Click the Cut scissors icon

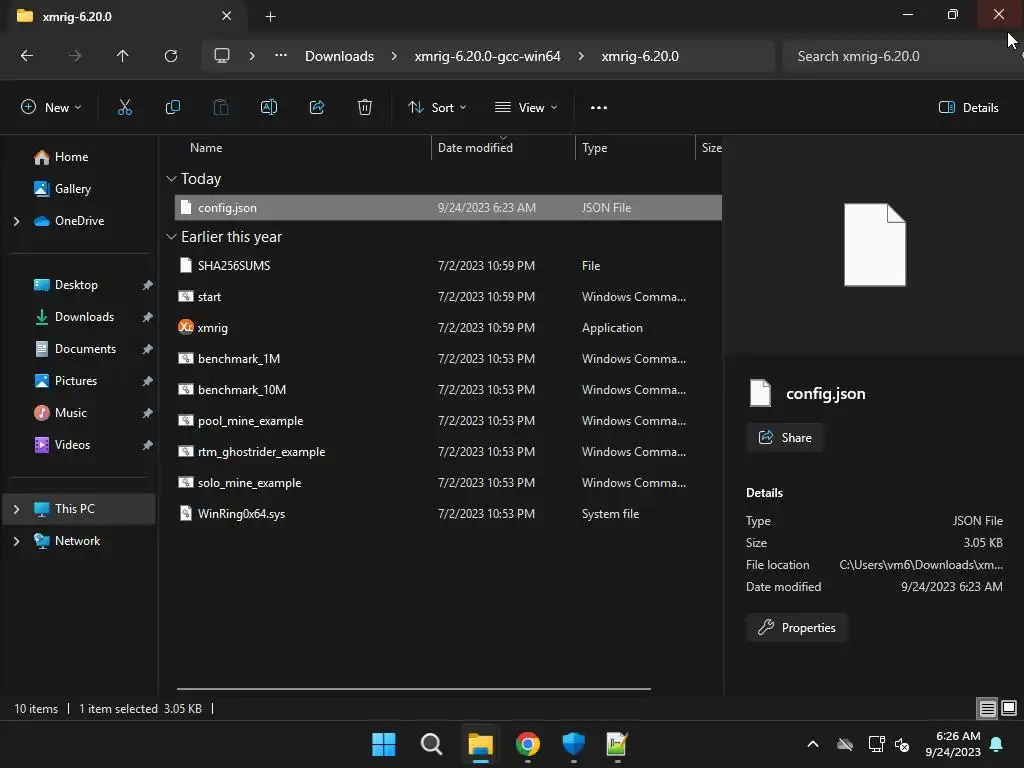pyautogui.click(x=125, y=108)
